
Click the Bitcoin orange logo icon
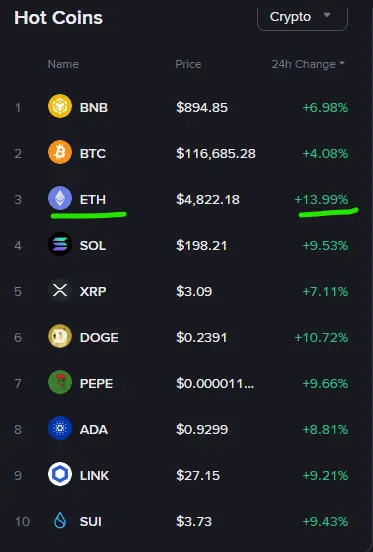(60, 152)
